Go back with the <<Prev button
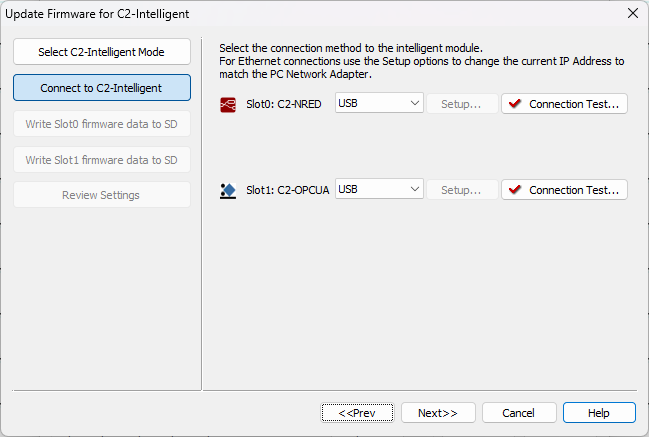The image size is (649, 437). tap(357, 413)
